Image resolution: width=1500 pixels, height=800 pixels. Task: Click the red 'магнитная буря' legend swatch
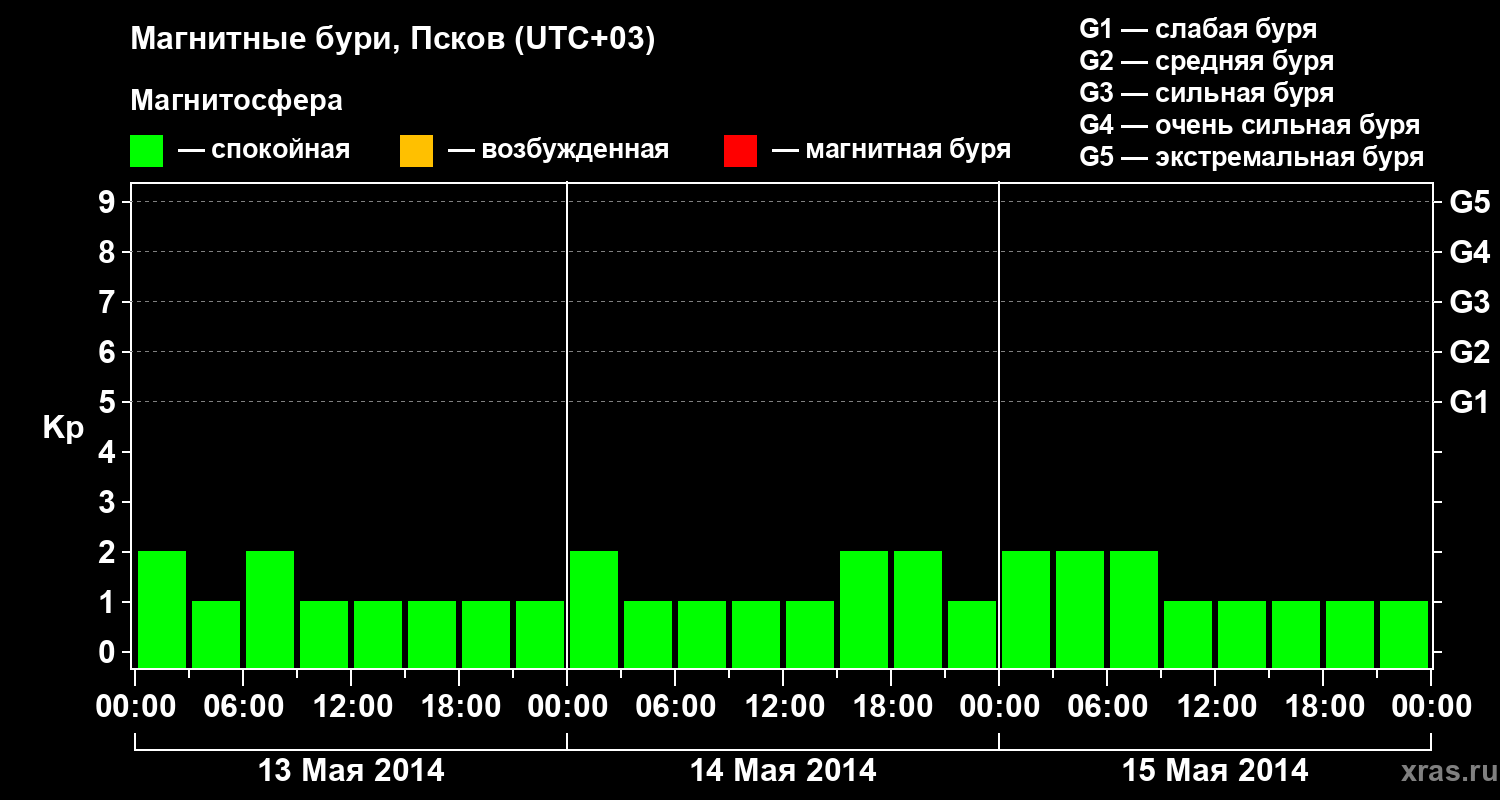(x=740, y=151)
